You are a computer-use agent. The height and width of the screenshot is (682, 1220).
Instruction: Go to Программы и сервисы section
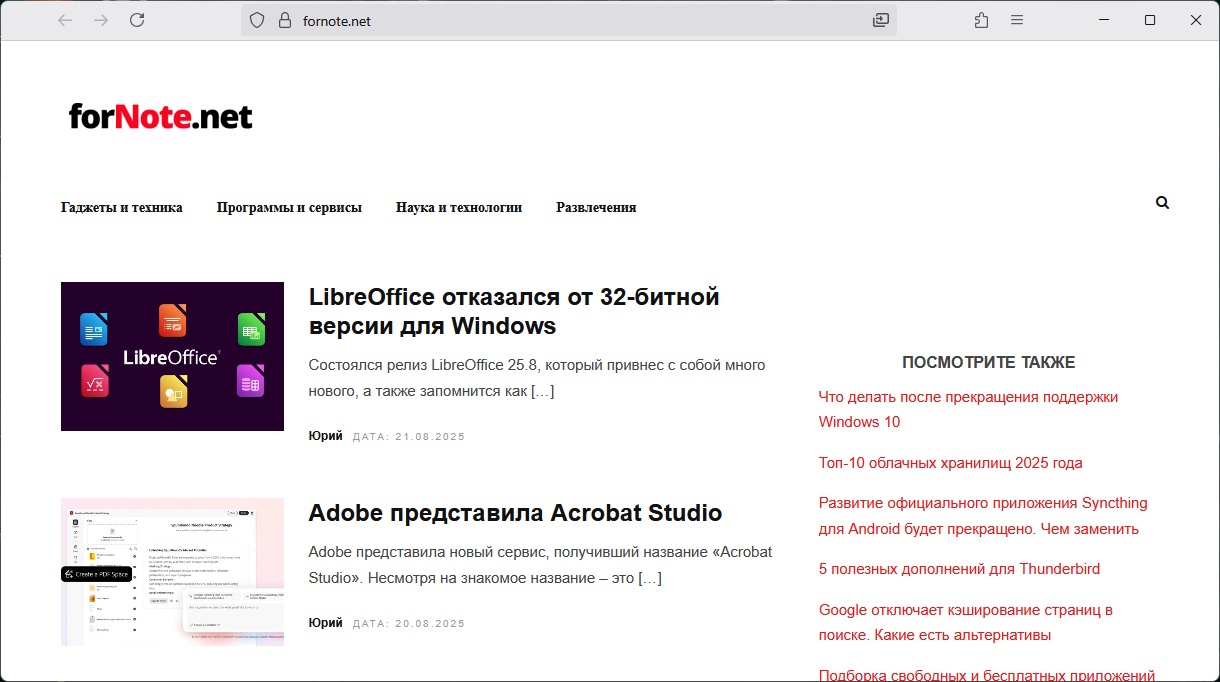289,208
